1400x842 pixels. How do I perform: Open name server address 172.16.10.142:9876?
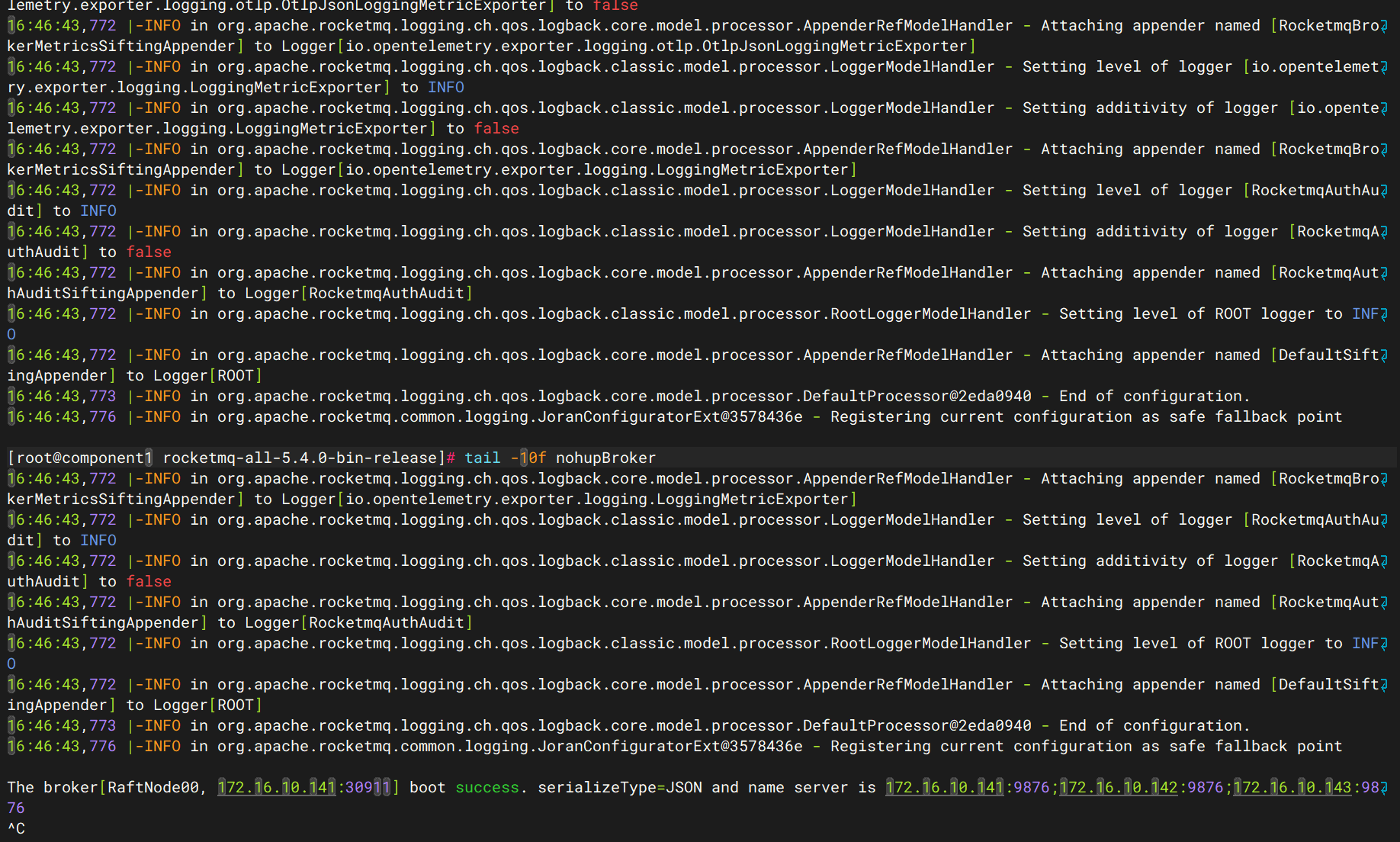coord(1141,787)
